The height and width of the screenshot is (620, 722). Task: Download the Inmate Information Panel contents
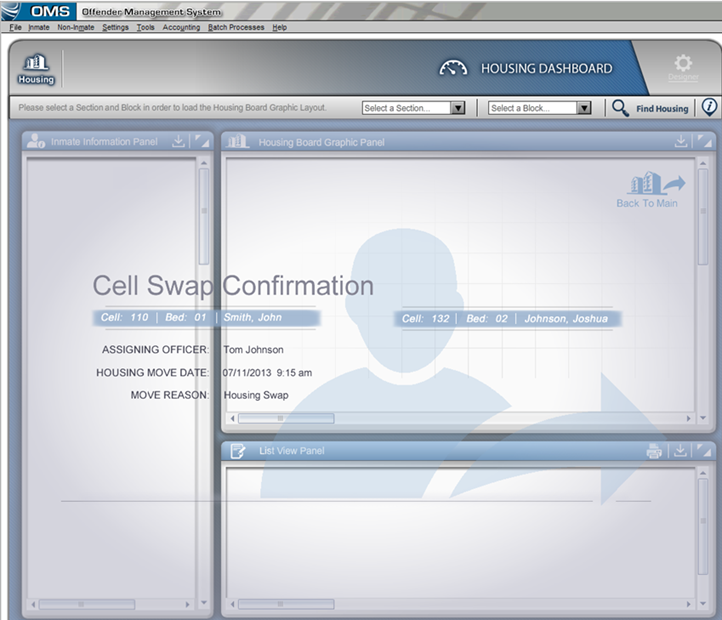pos(179,142)
